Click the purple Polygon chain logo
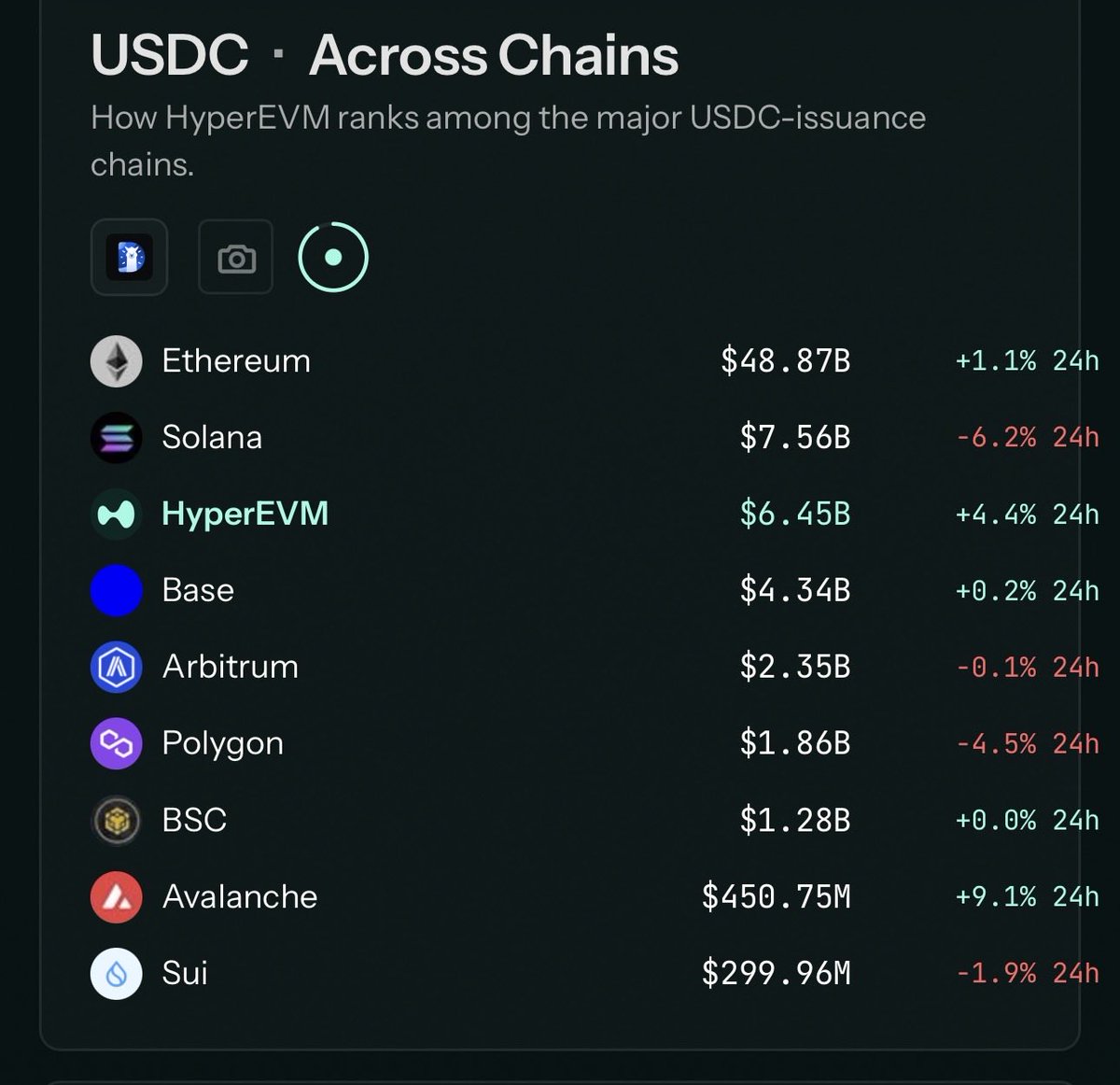1120x1085 pixels. pos(117,743)
